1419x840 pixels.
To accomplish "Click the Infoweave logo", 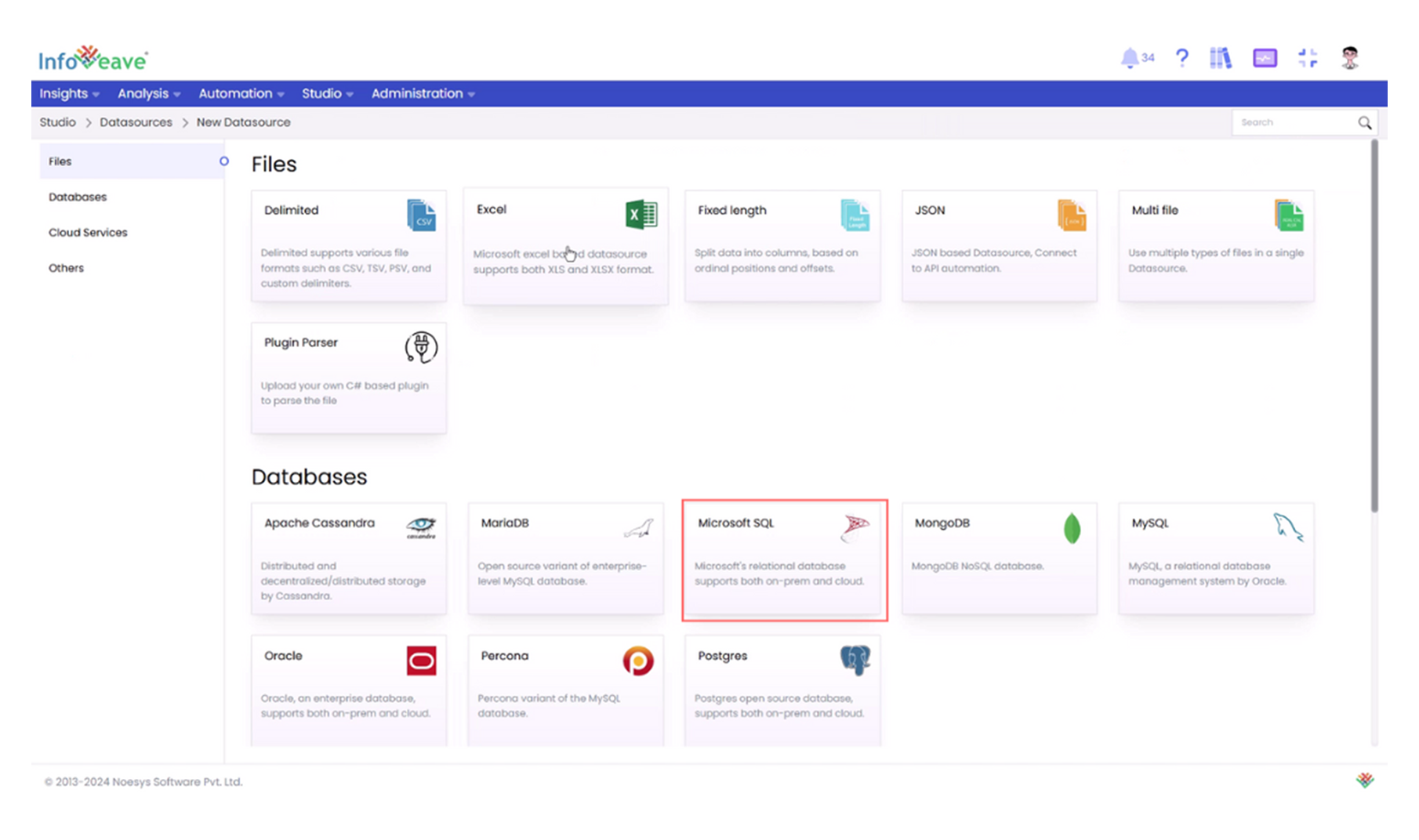I will coord(92,56).
